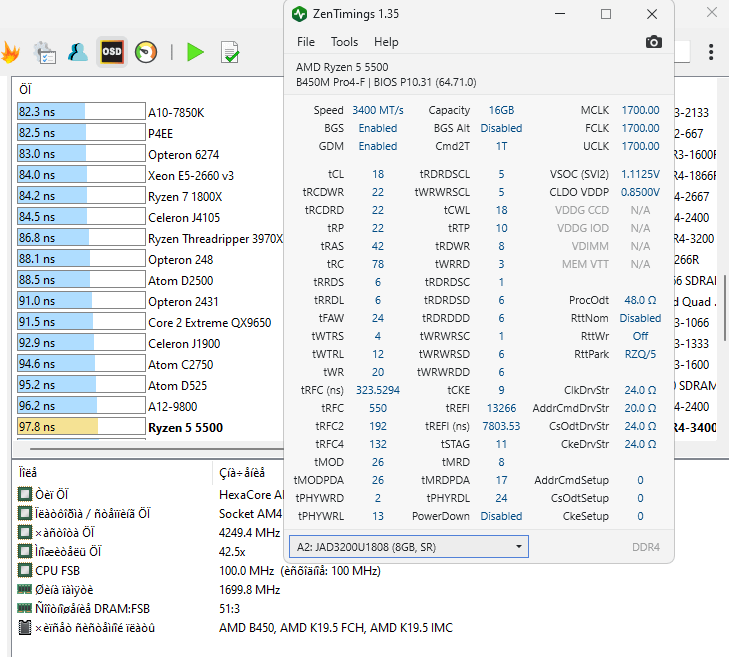The width and height of the screenshot is (729, 657).
Task: Click the CPU icon on HexaCore row
Action: [25, 494]
